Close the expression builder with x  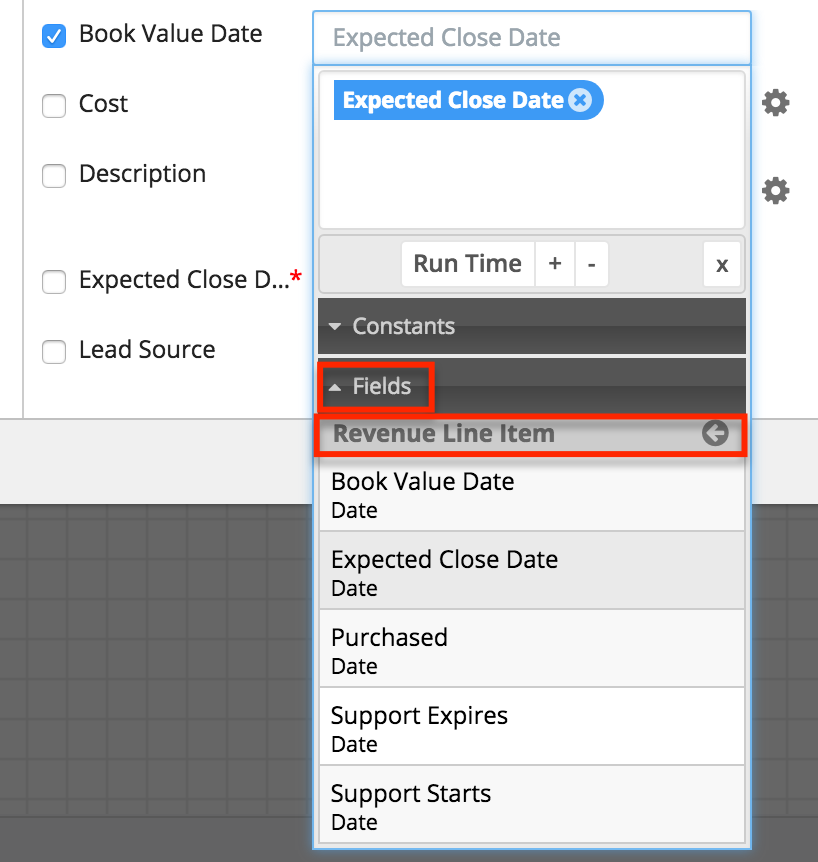point(721,265)
